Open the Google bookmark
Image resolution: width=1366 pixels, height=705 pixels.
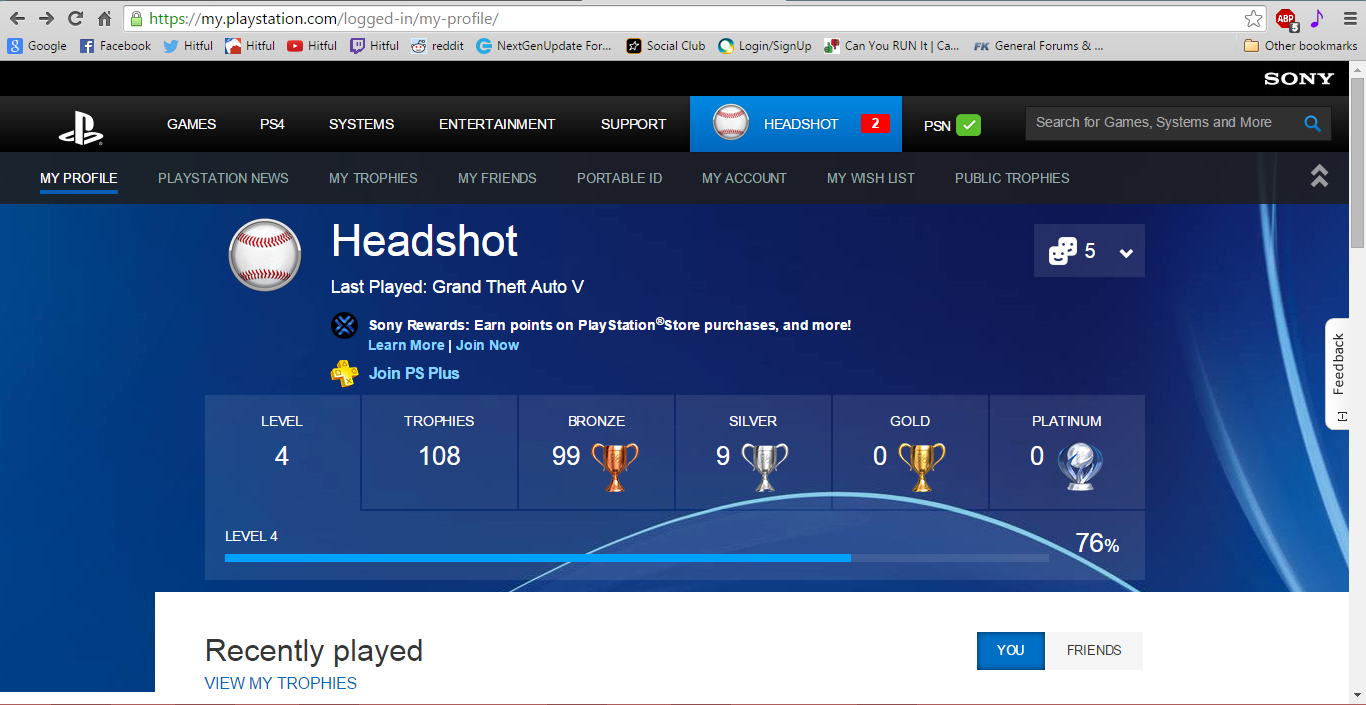pos(37,46)
